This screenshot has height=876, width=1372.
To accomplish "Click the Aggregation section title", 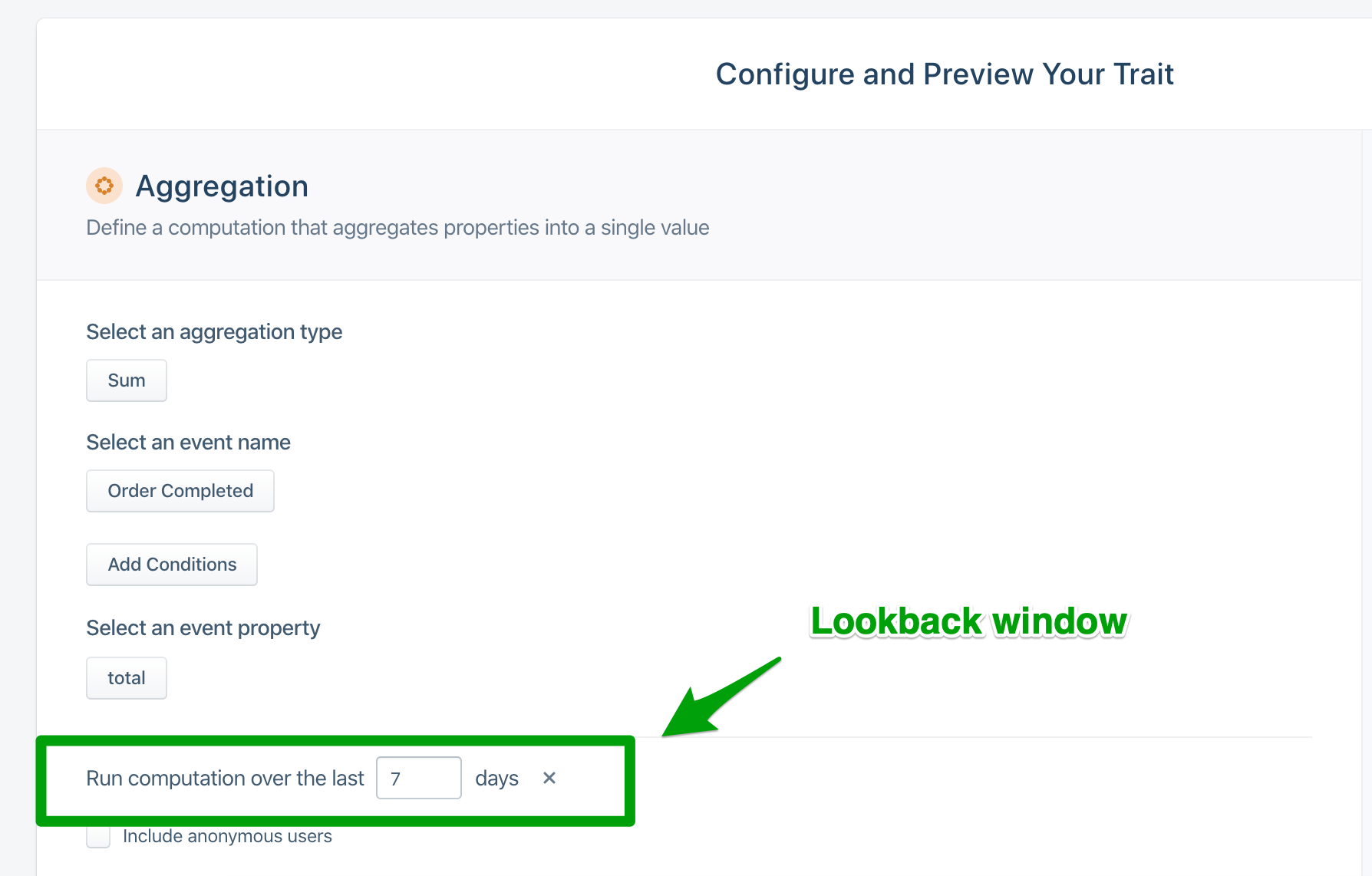I will pyautogui.click(x=222, y=186).
